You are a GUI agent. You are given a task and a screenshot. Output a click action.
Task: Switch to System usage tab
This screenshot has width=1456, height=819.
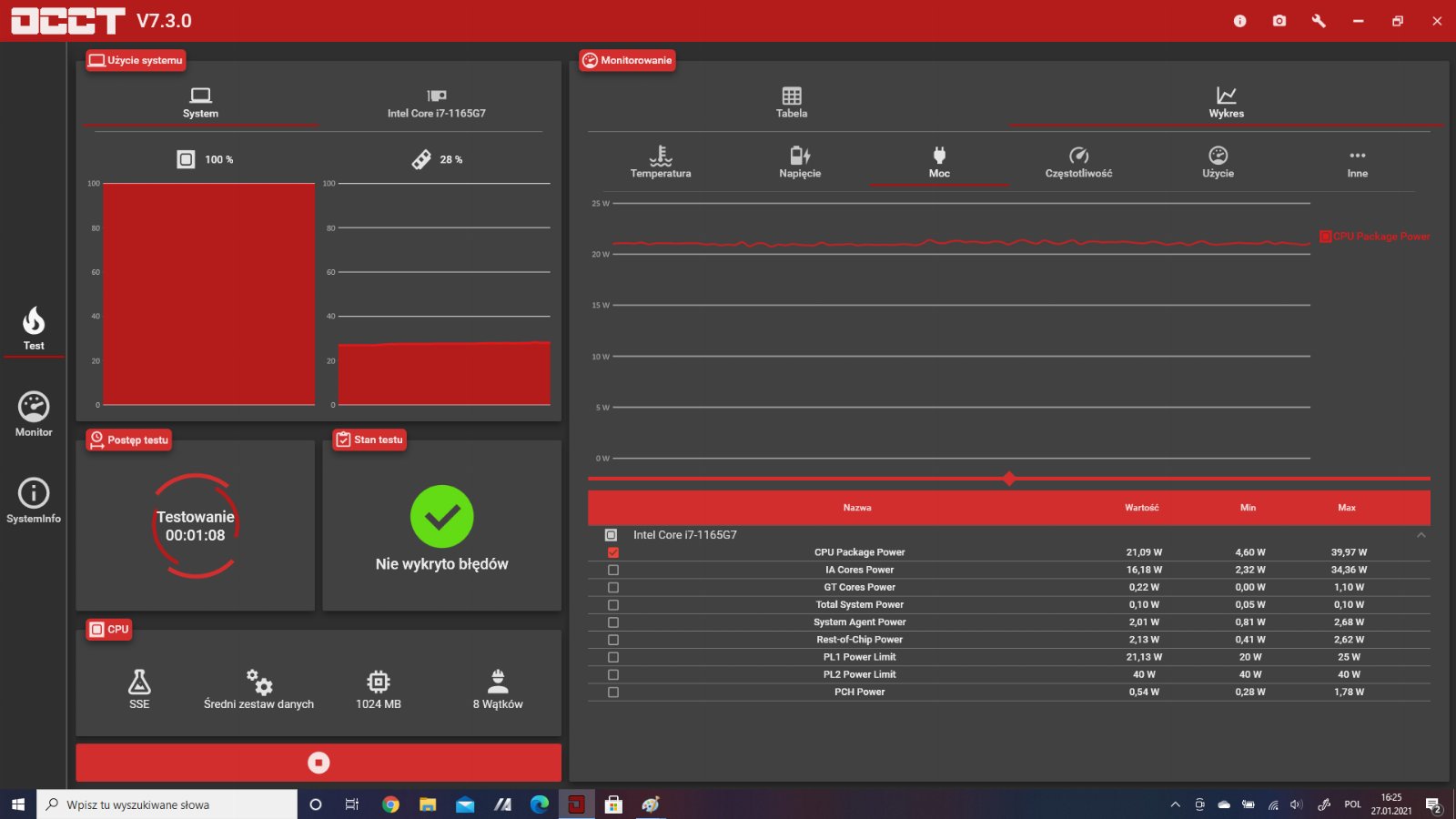pyautogui.click(x=200, y=103)
